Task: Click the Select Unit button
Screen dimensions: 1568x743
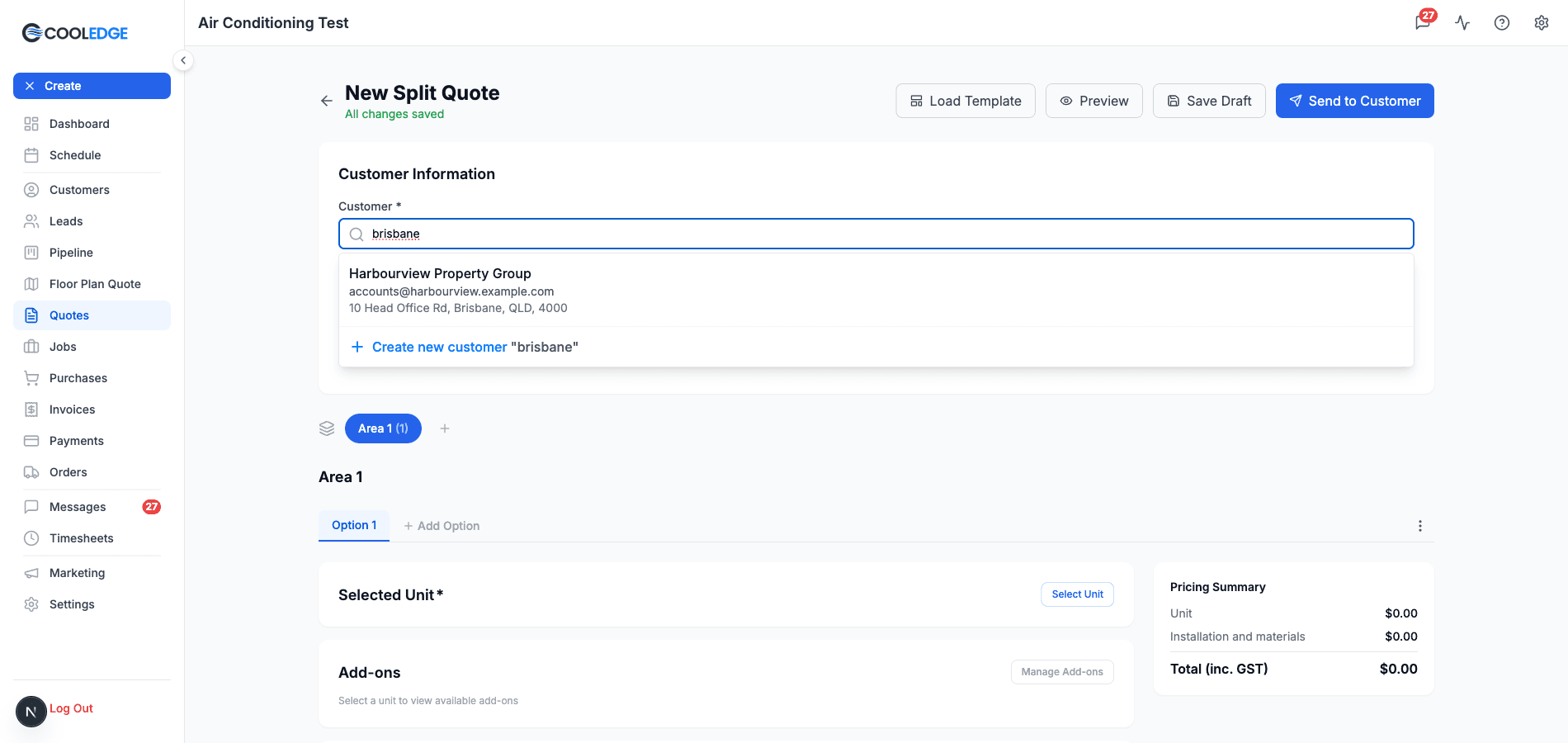Action: (x=1078, y=594)
